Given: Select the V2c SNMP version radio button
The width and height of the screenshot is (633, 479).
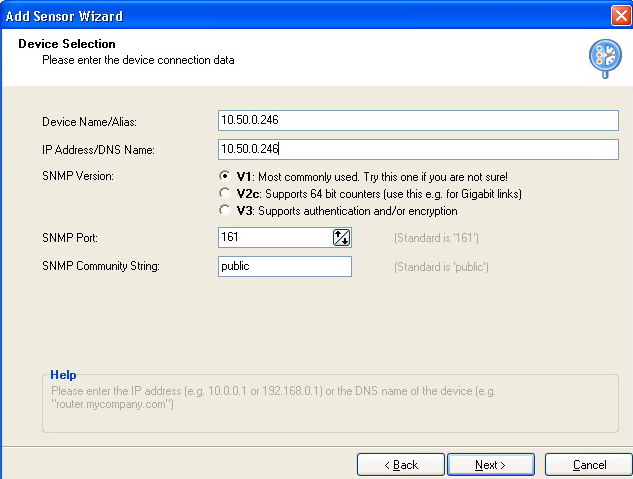Looking at the screenshot, I should 224,193.
